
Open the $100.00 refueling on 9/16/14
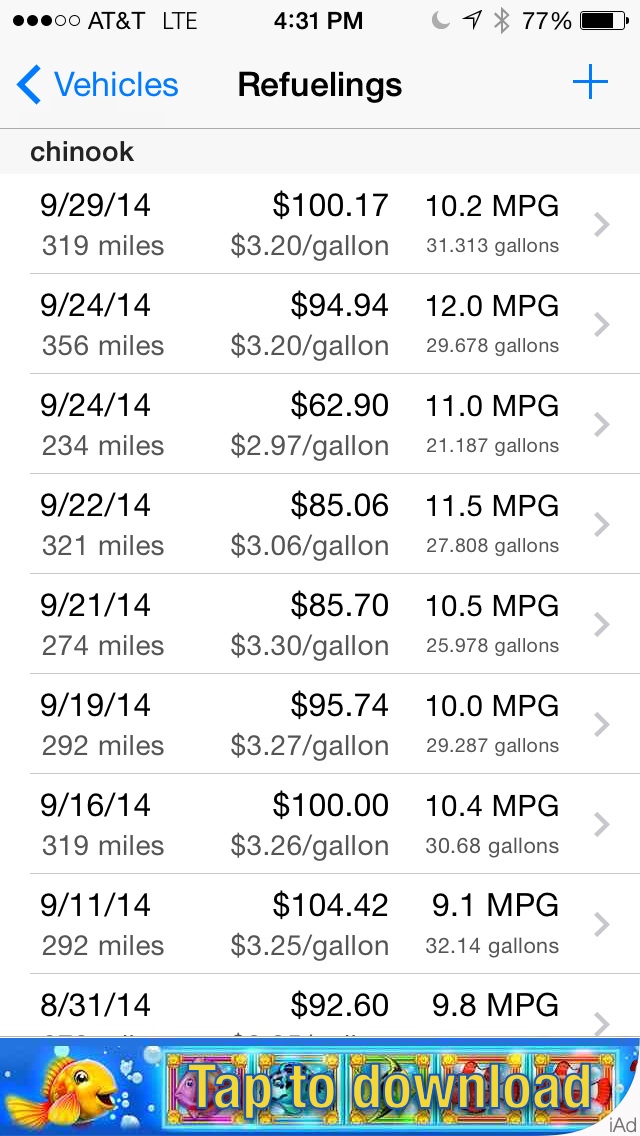click(x=330, y=806)
